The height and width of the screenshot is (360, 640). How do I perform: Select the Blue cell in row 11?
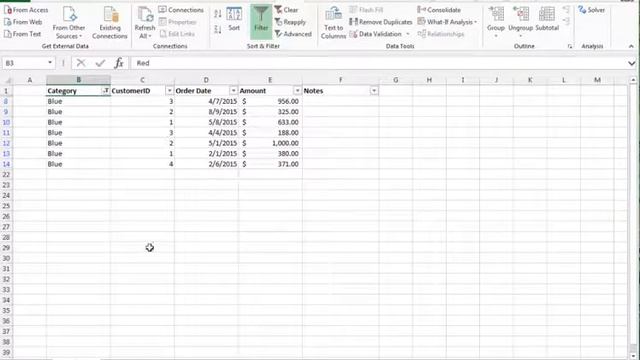[78, 133]
